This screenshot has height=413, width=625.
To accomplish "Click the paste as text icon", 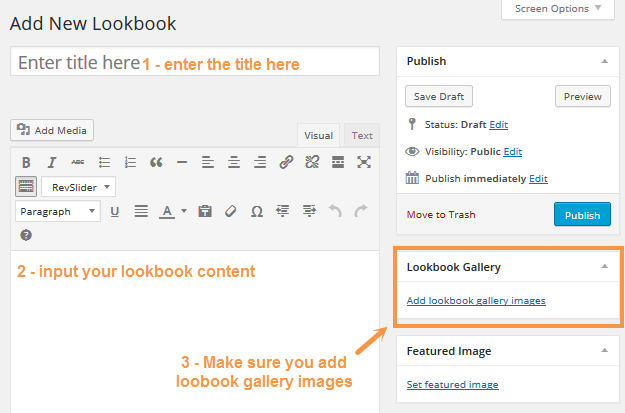I will tap(205, 211).
